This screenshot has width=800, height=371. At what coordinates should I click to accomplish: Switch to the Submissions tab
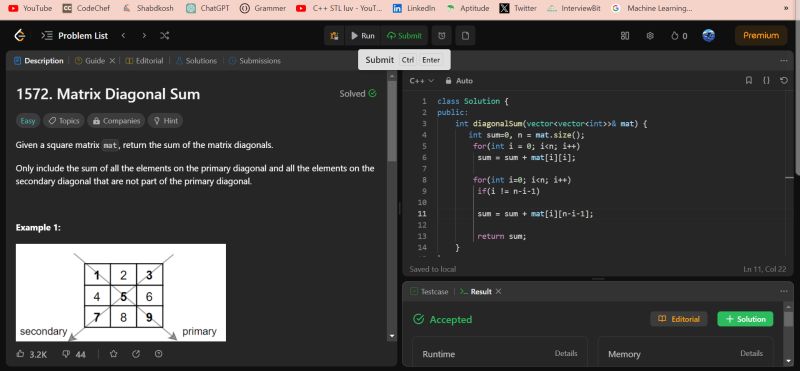[255, 61]
